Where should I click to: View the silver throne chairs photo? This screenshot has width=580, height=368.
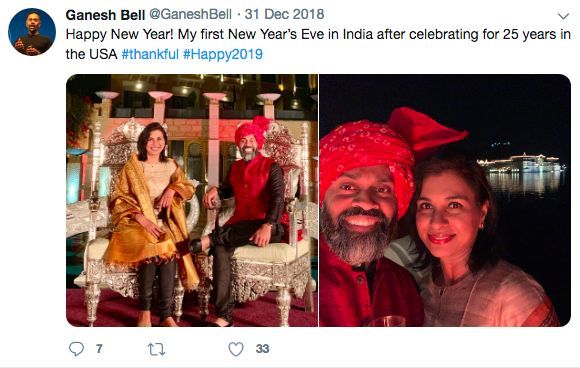[192, 200]
